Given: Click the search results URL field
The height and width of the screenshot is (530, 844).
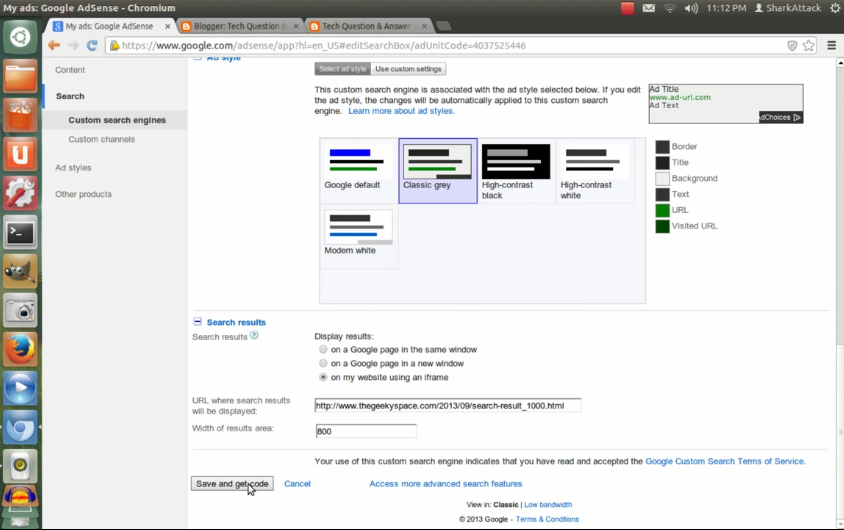Looking at the screenshot, I should (448, 406).
